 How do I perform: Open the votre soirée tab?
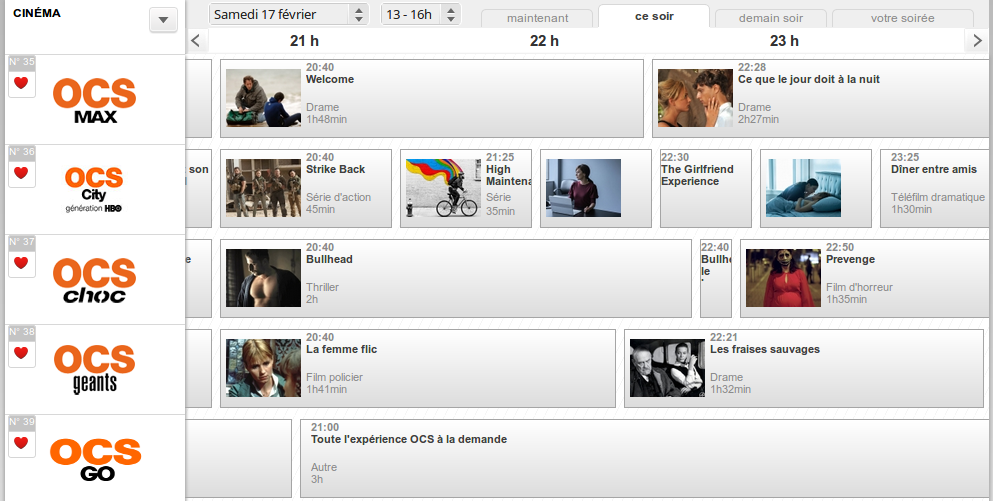click(x=902, y=18)
